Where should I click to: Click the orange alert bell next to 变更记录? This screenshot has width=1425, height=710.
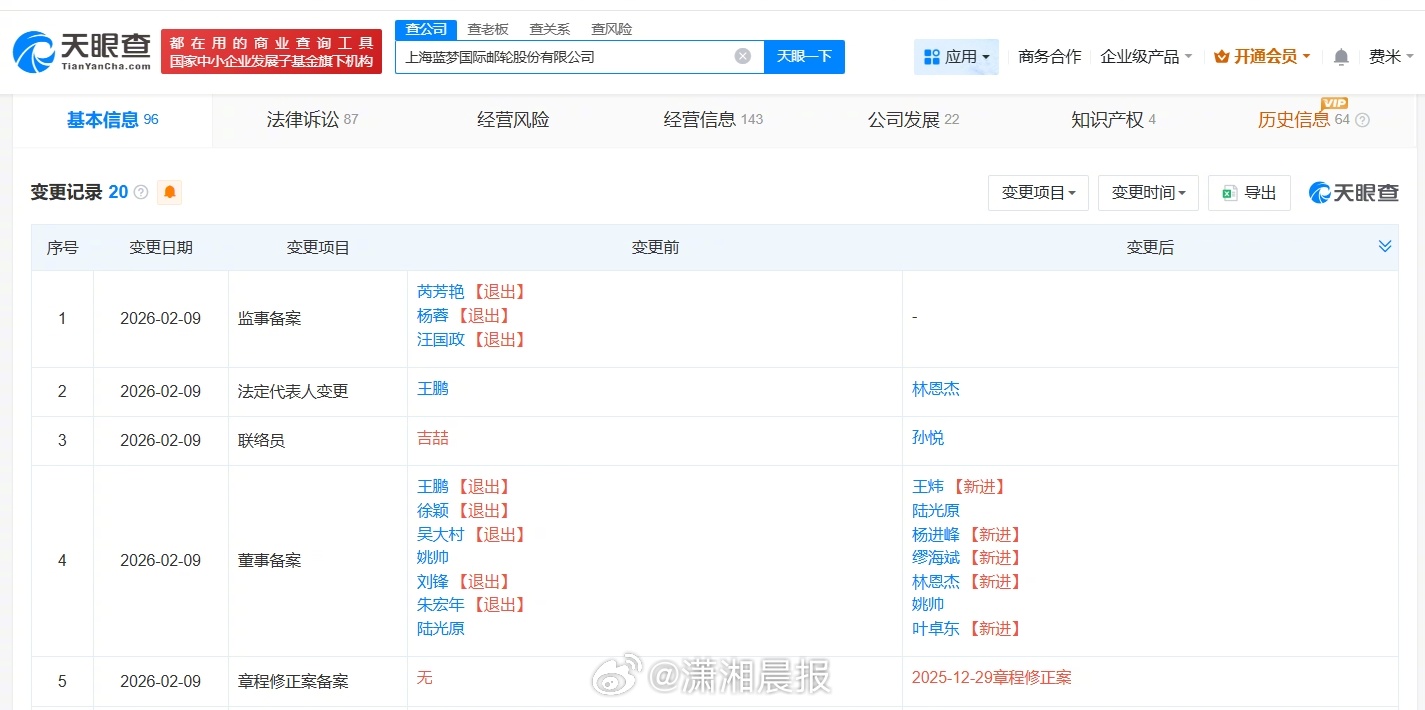(x=169, y=192)
